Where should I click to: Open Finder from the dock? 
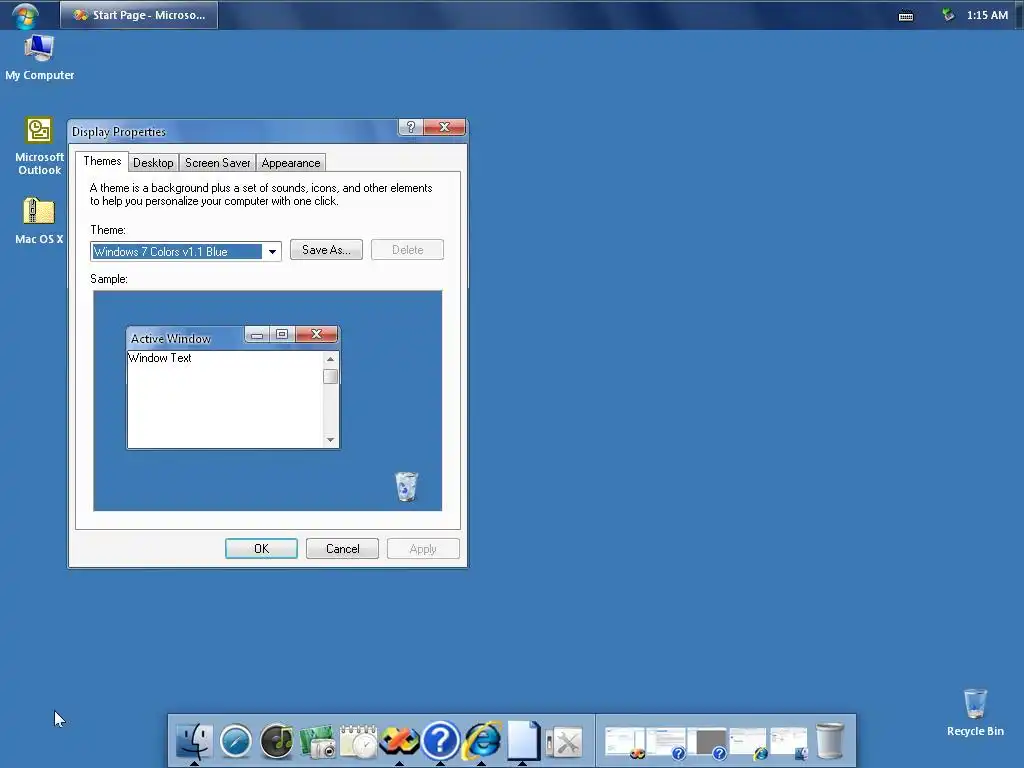[x=194, y=741]
